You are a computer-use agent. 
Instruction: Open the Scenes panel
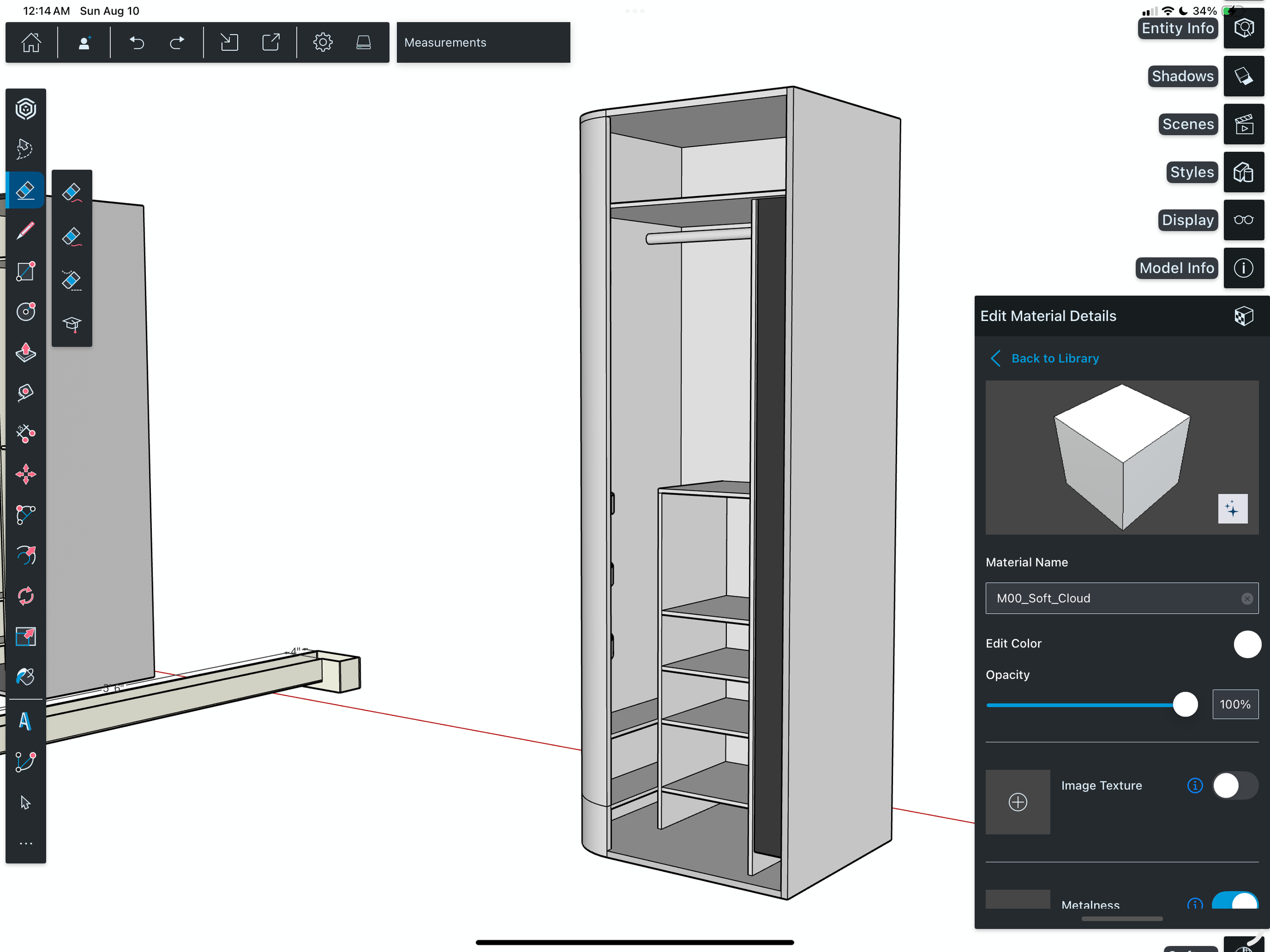(1244, 124)
